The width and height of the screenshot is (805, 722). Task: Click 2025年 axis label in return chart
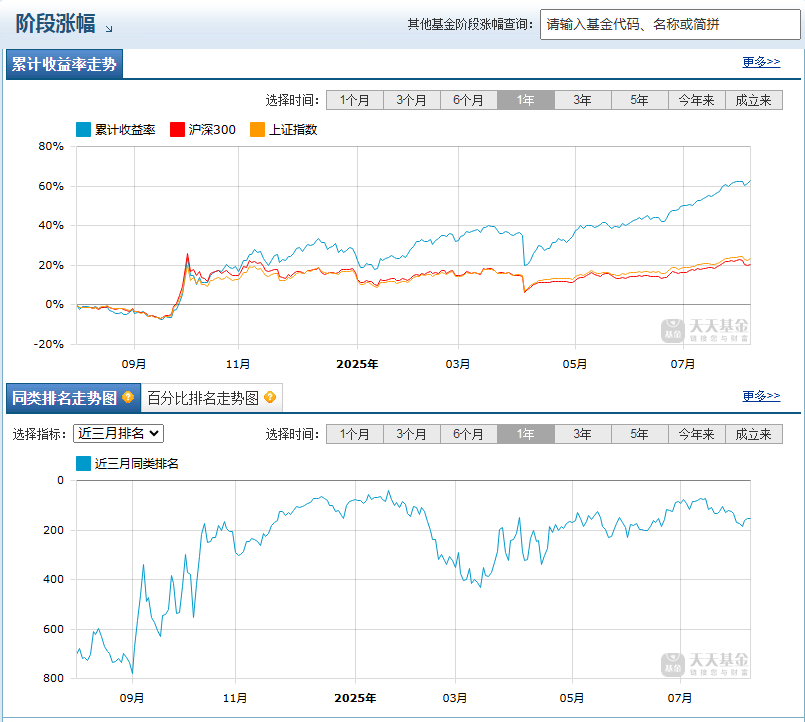(x=357, y=364)
